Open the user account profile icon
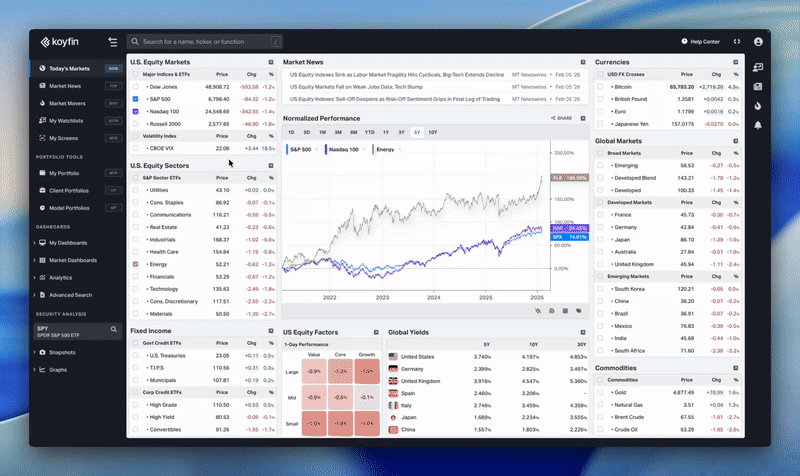The width and height of the screenshot is (800, 476). 758,42
